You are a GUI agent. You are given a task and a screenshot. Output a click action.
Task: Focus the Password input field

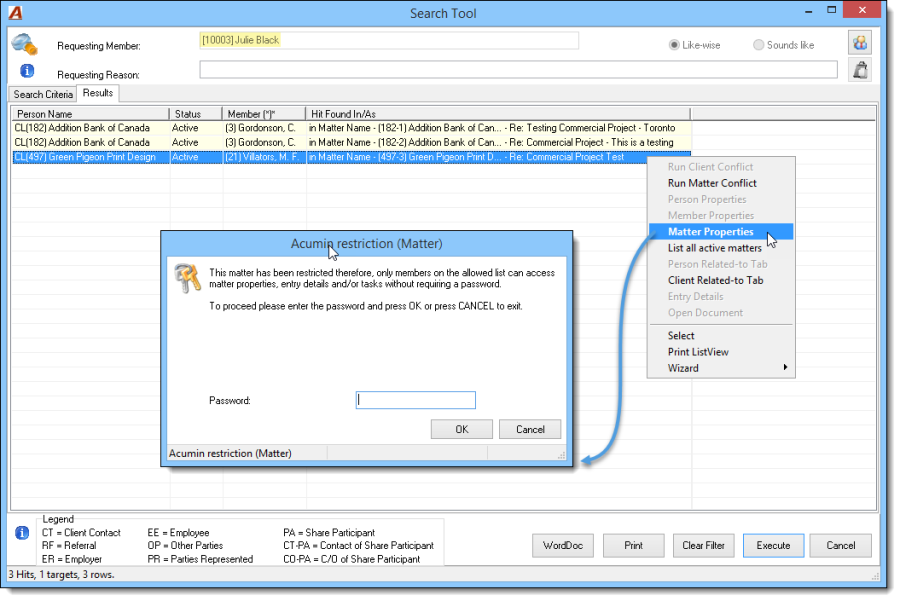point(416,400)
